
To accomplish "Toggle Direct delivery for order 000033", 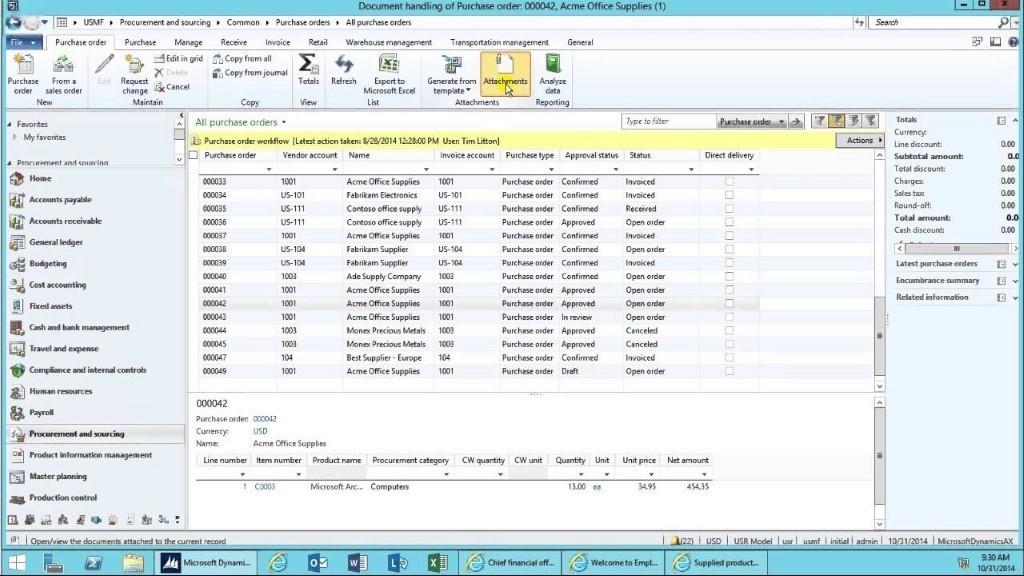I will coord(729,182).
